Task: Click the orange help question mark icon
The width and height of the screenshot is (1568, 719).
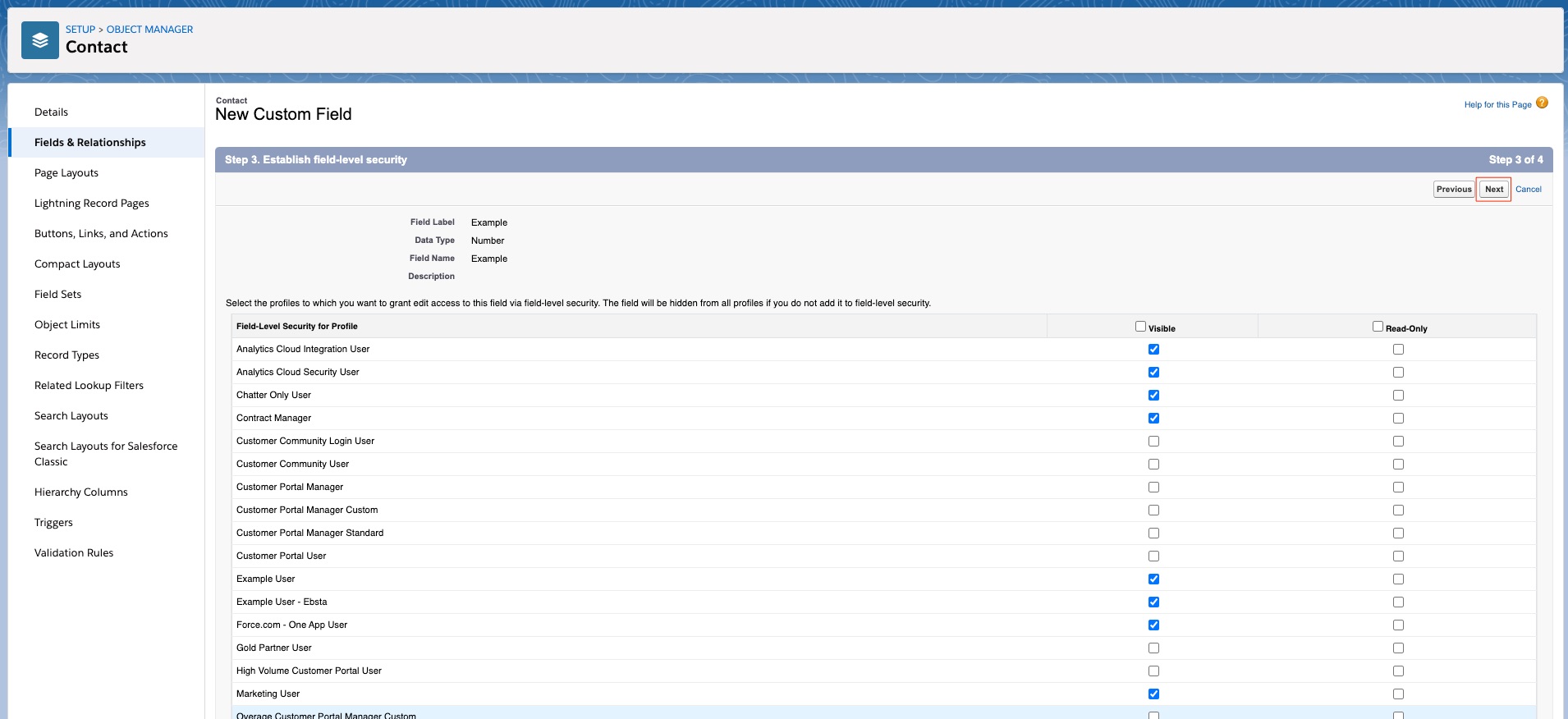Action: coord(1542,103)
